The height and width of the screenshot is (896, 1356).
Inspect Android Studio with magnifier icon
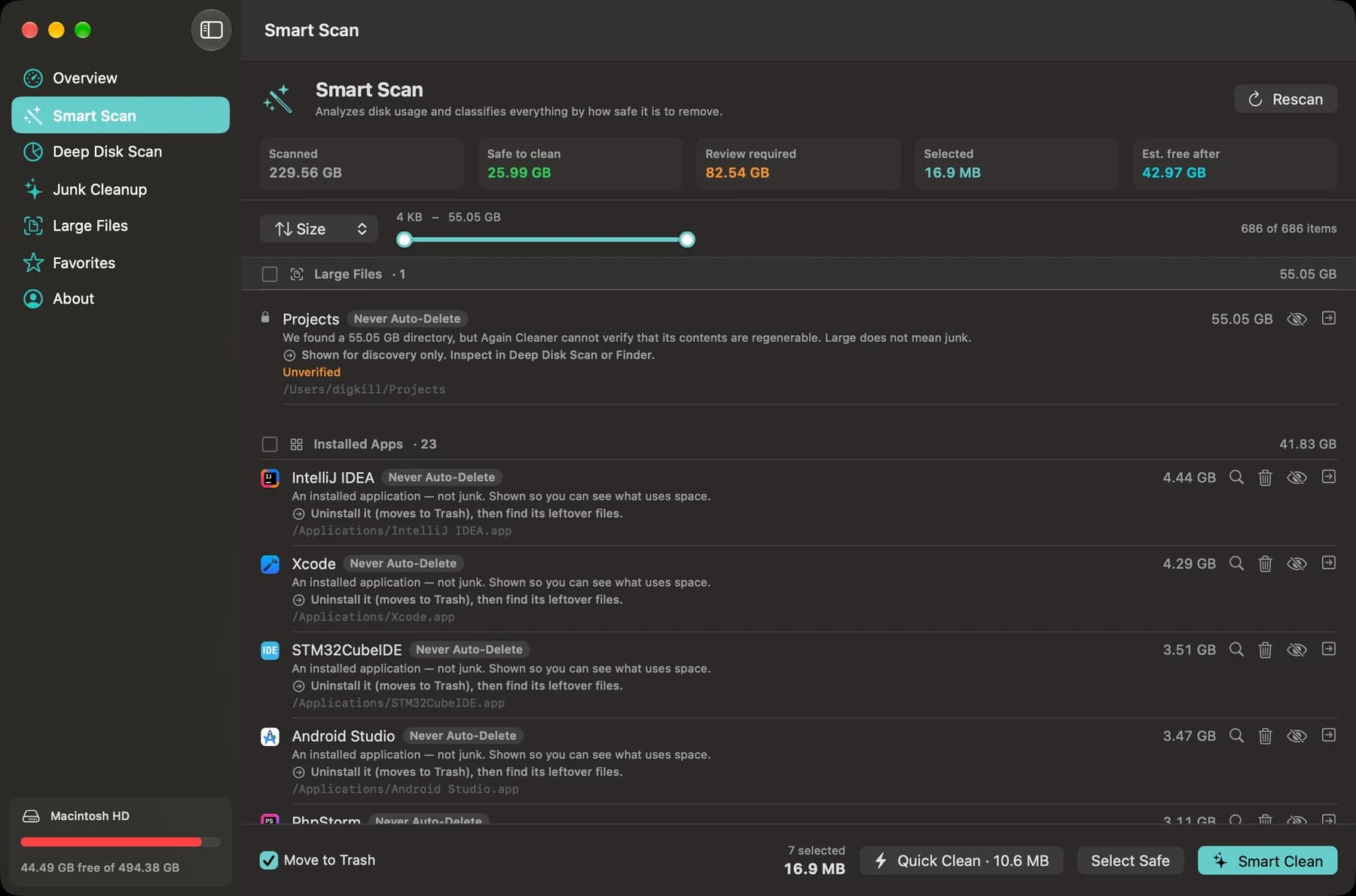click(x=1236, y=736)
